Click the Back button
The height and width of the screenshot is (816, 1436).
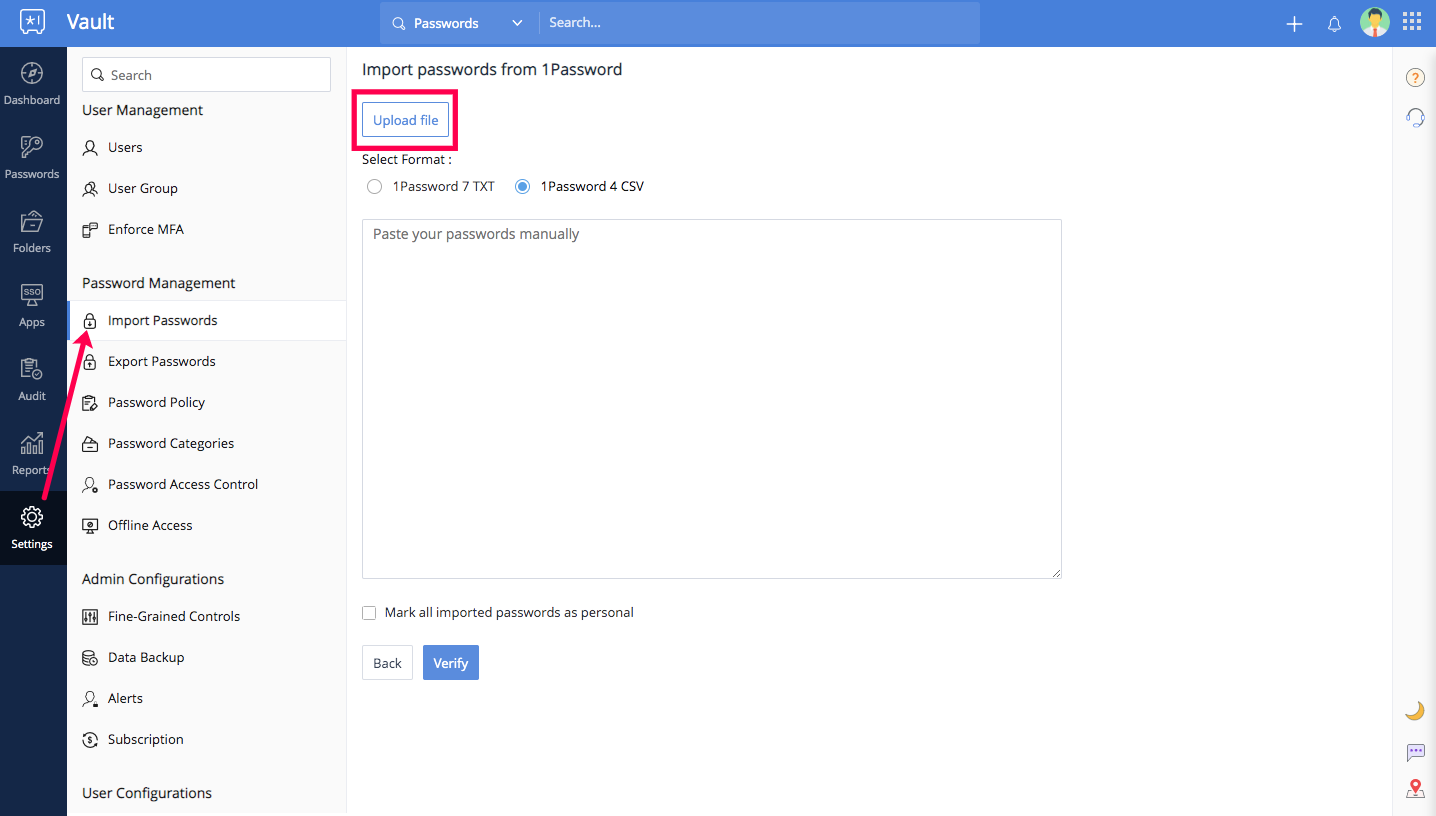point(387,663)
